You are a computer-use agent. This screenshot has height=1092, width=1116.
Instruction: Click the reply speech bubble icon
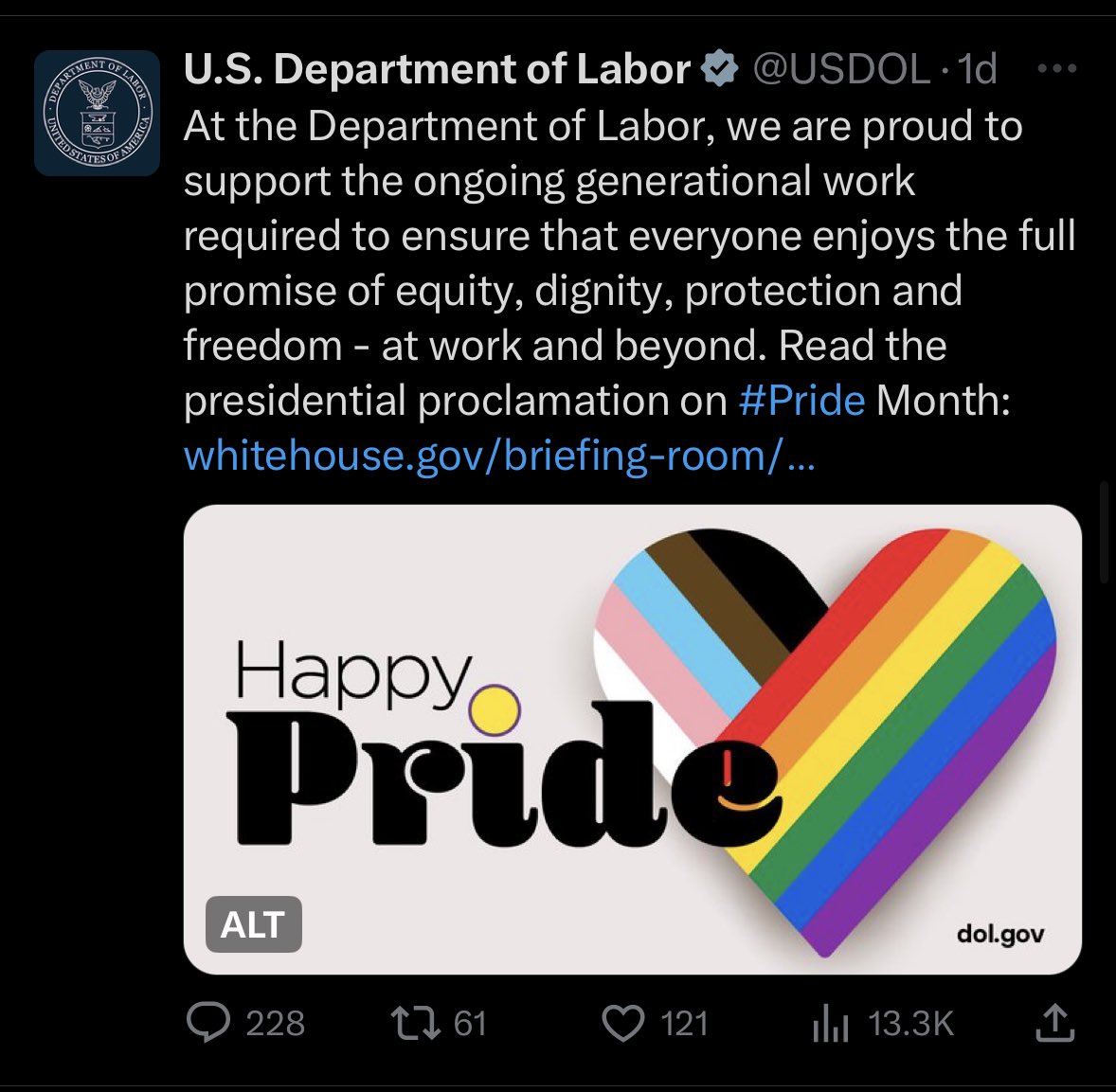[207, 1023]
